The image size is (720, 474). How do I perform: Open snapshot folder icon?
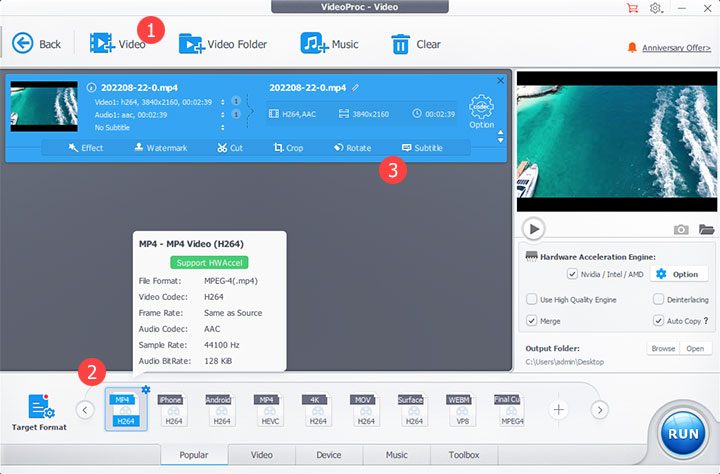pyautogui.click(x=706, y=229)
